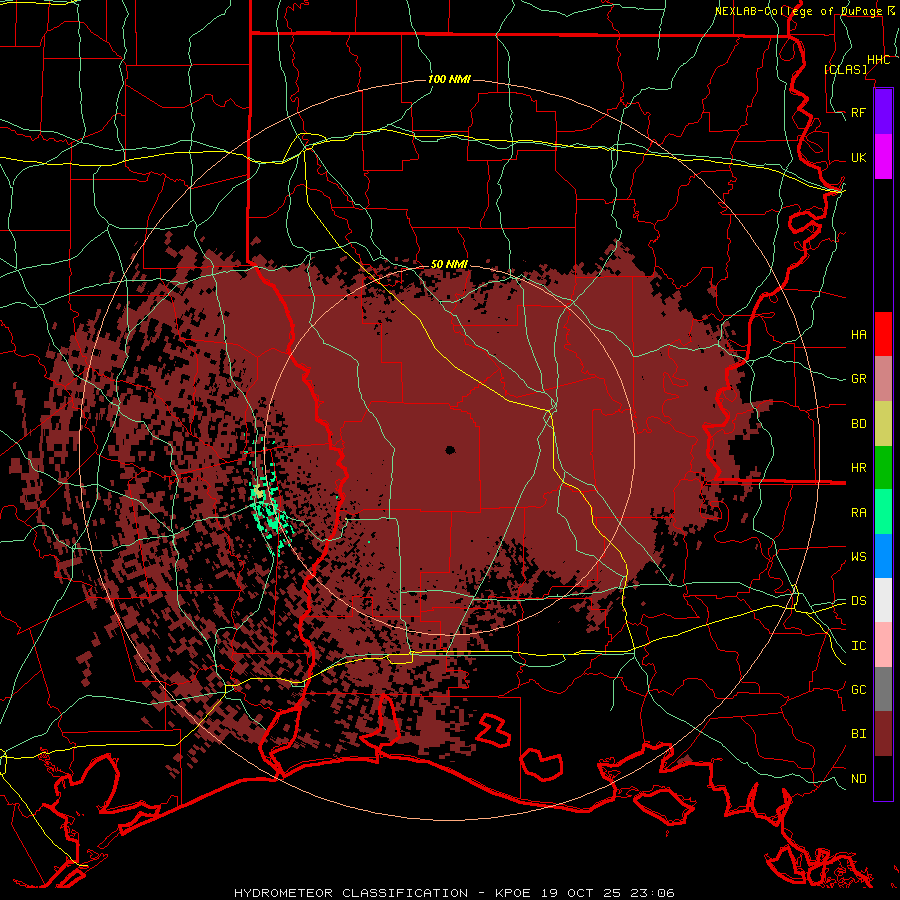This screenshot has height=900, width=900.
Task: Click the dark green HR legend swatch
Action: pyautogui.click(x=883, y=468)
